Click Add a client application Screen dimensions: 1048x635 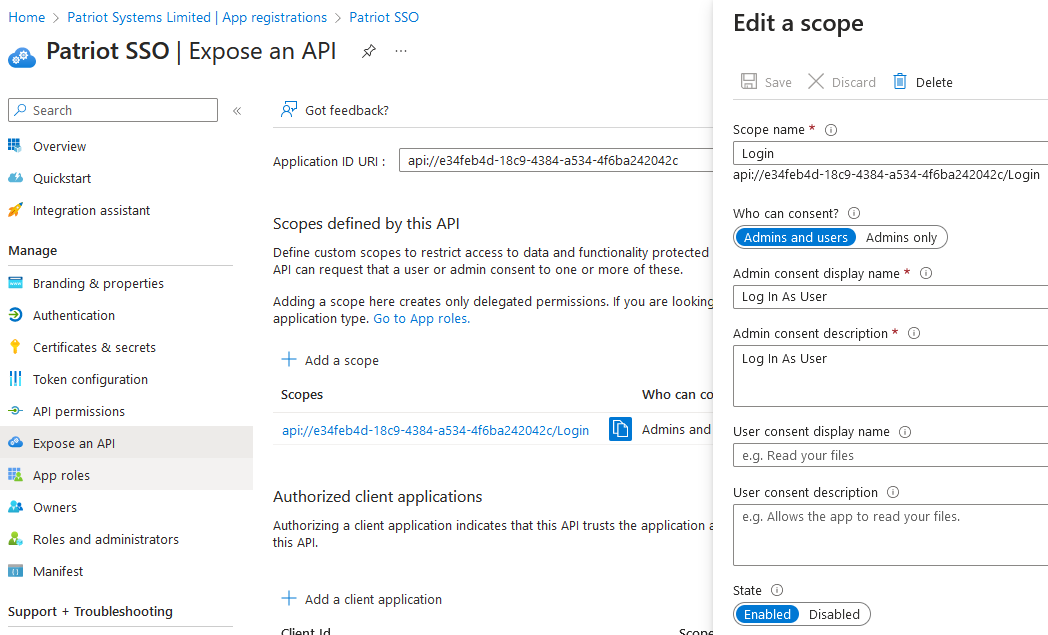pos(362,600)
